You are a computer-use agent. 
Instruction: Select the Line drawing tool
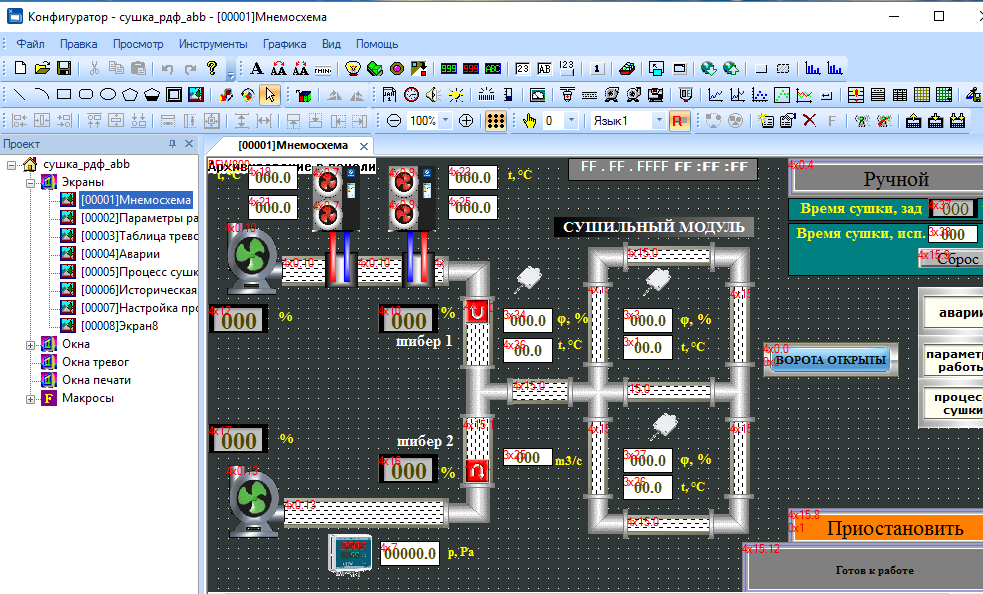click(x=20, y=95)
